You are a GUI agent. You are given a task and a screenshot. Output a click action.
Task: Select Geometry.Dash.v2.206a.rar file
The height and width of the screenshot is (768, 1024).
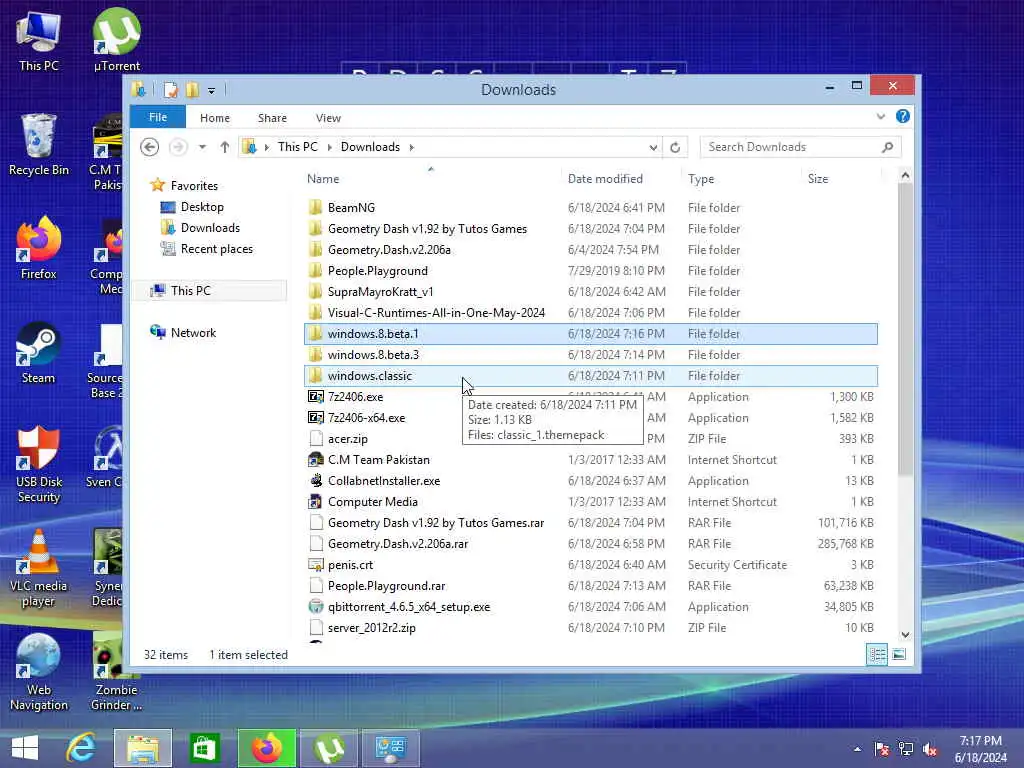point(590,543)
